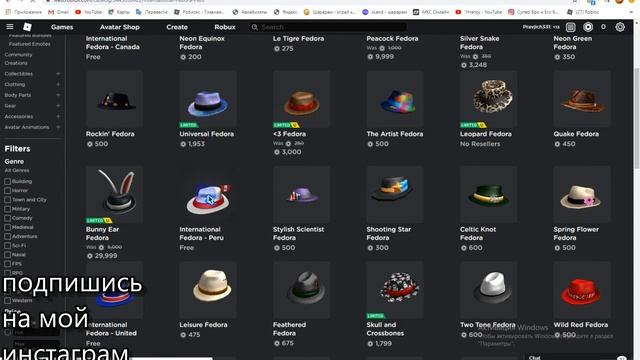Select Featured Emotes in sidebar
The width and height of the screenshot is (640, 360).
pyautogui.click(x=29, y=44)
